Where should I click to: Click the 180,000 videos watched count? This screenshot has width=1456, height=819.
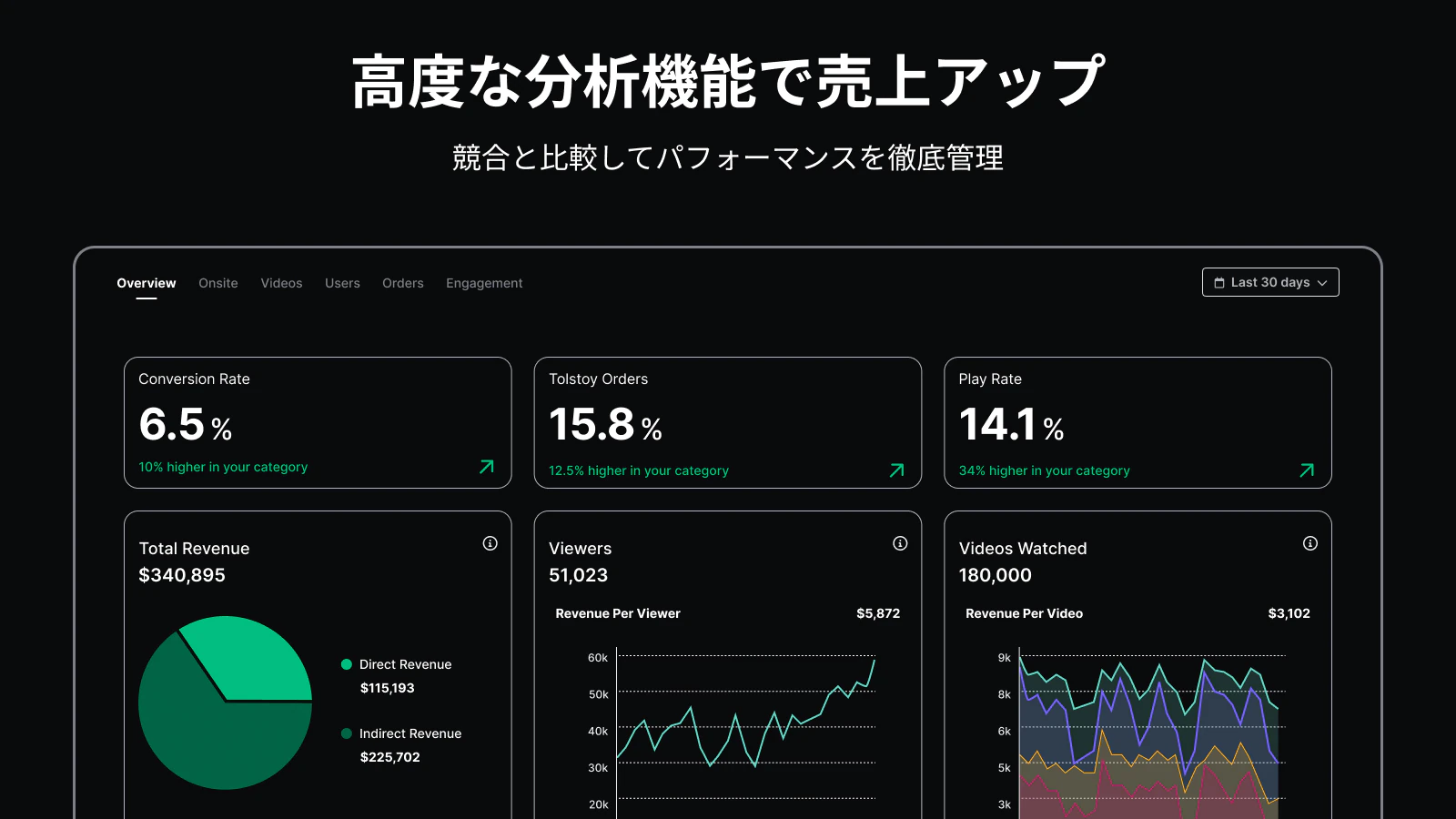pos(995,575)
